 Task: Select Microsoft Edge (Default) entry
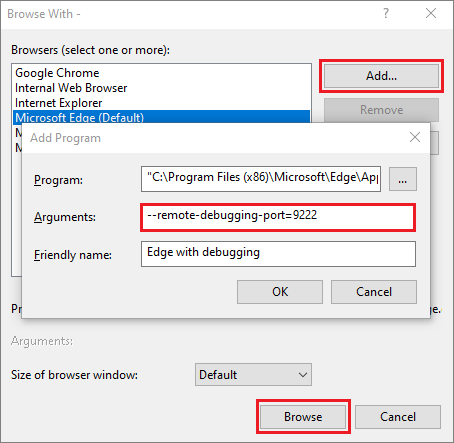tap(161, 117)
